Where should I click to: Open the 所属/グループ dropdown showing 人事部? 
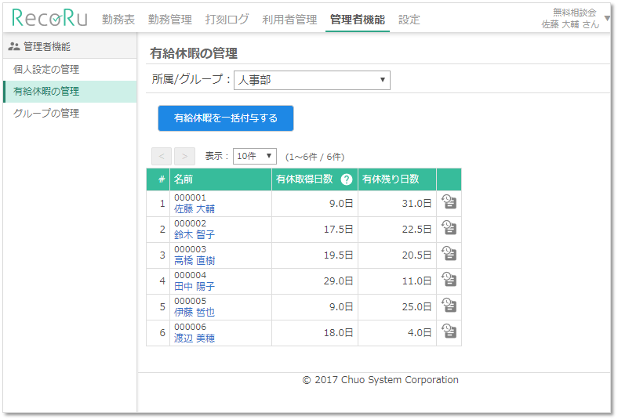coord(312,80)
